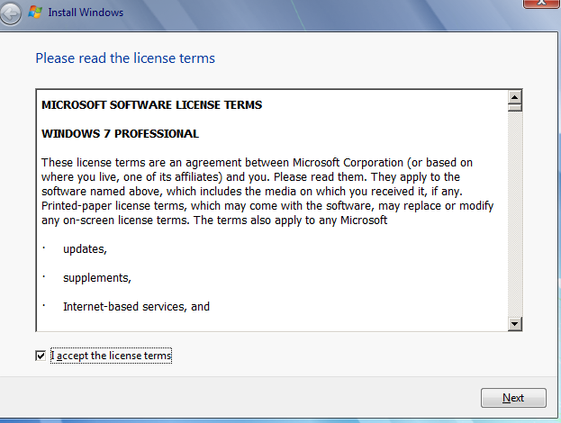Close the Install Windows dialog
Screen dimensions: 561x423
[541, 3]
